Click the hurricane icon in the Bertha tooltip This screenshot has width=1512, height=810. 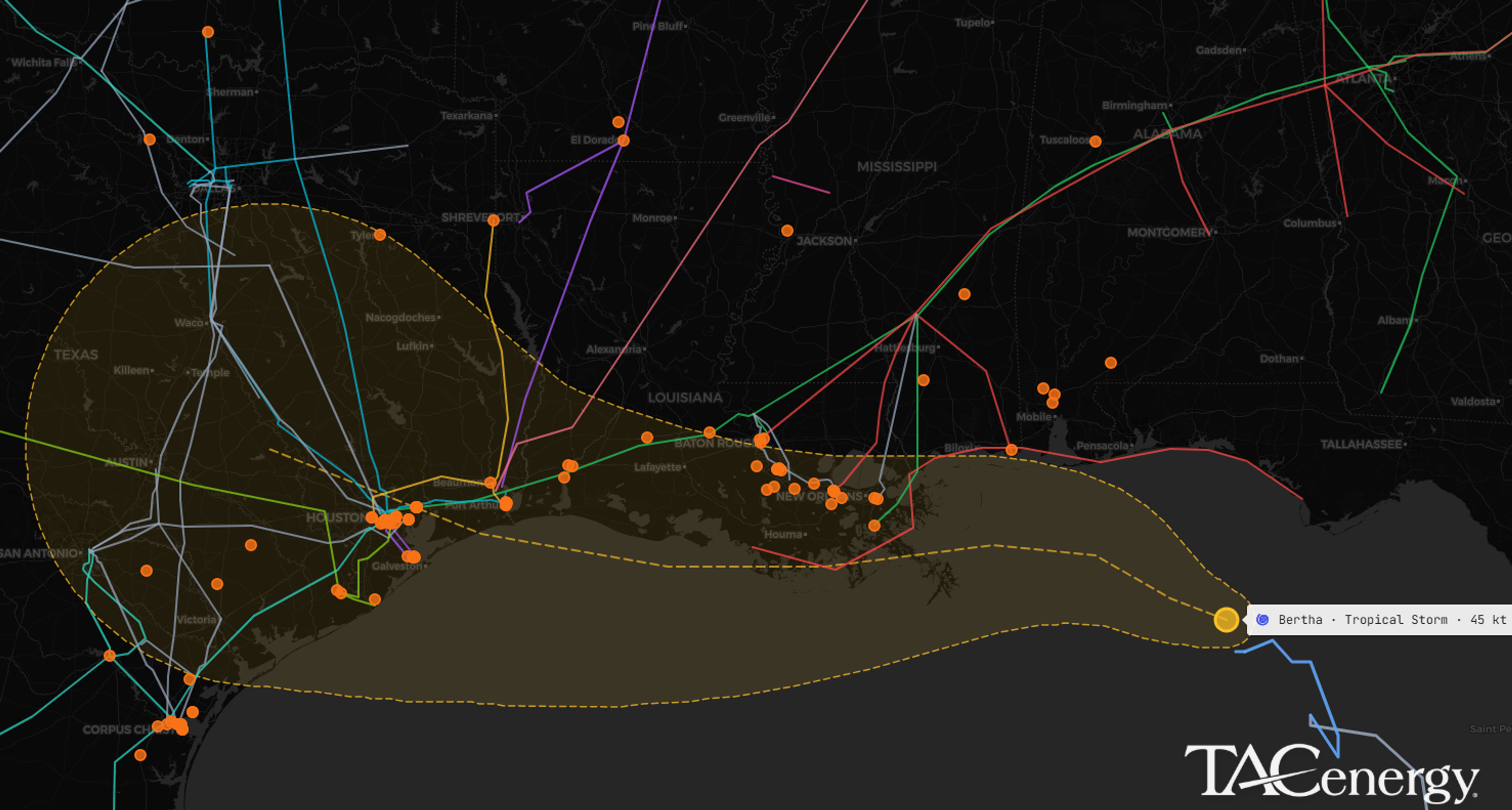(x=1262, y=620)
